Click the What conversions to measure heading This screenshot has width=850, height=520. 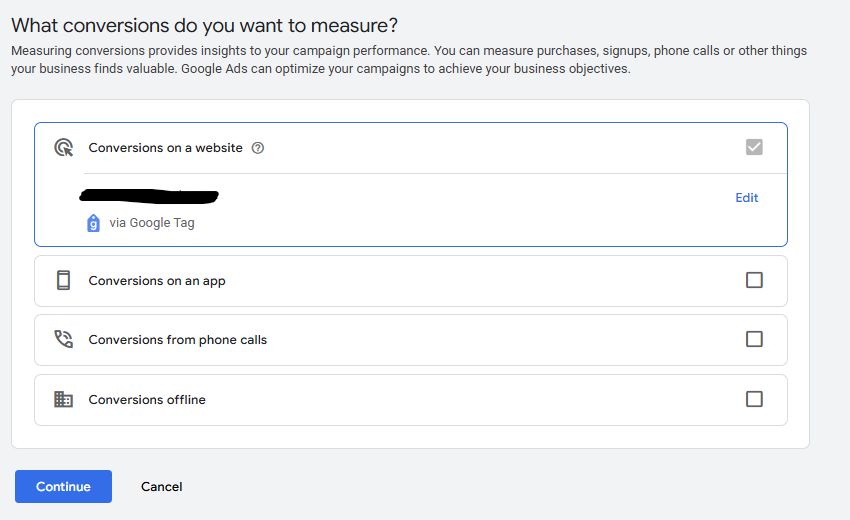(x=211, y=26)
